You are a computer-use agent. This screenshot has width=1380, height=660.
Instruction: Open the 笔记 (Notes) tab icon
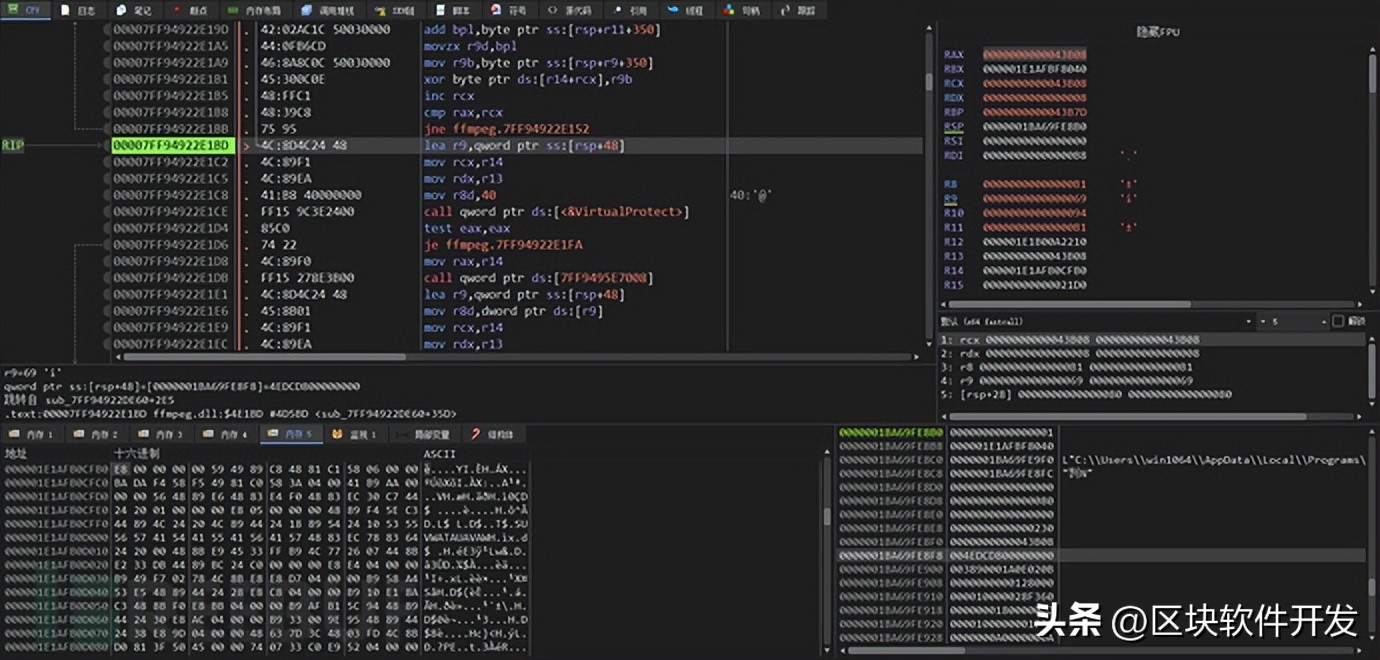click(122, 10)
